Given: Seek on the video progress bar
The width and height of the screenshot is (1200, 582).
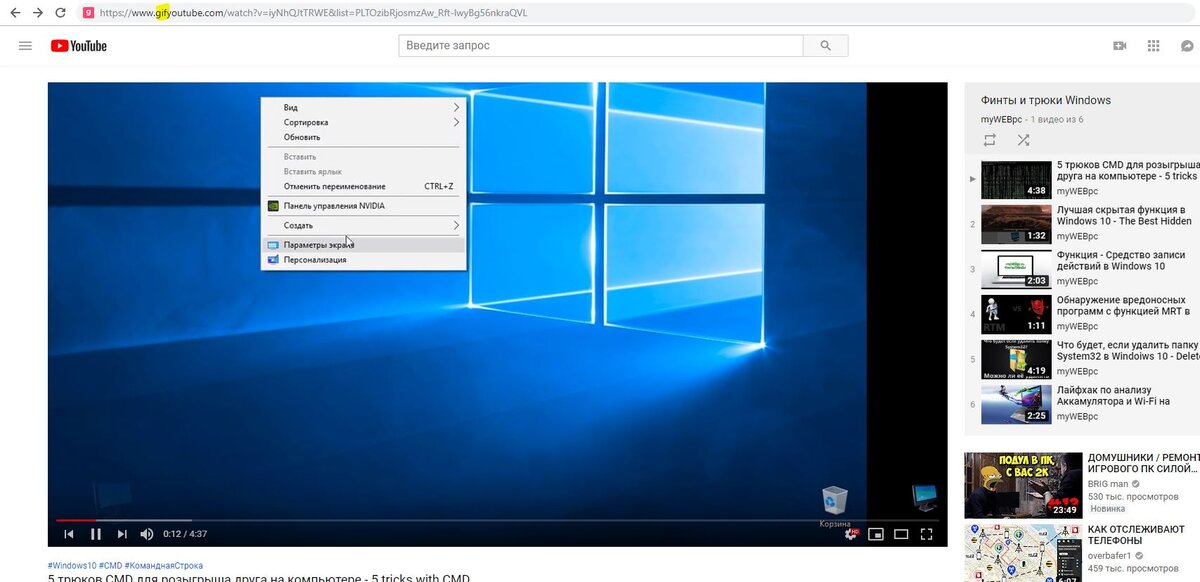Looking at the screenshot, I should tap(497, 520).
